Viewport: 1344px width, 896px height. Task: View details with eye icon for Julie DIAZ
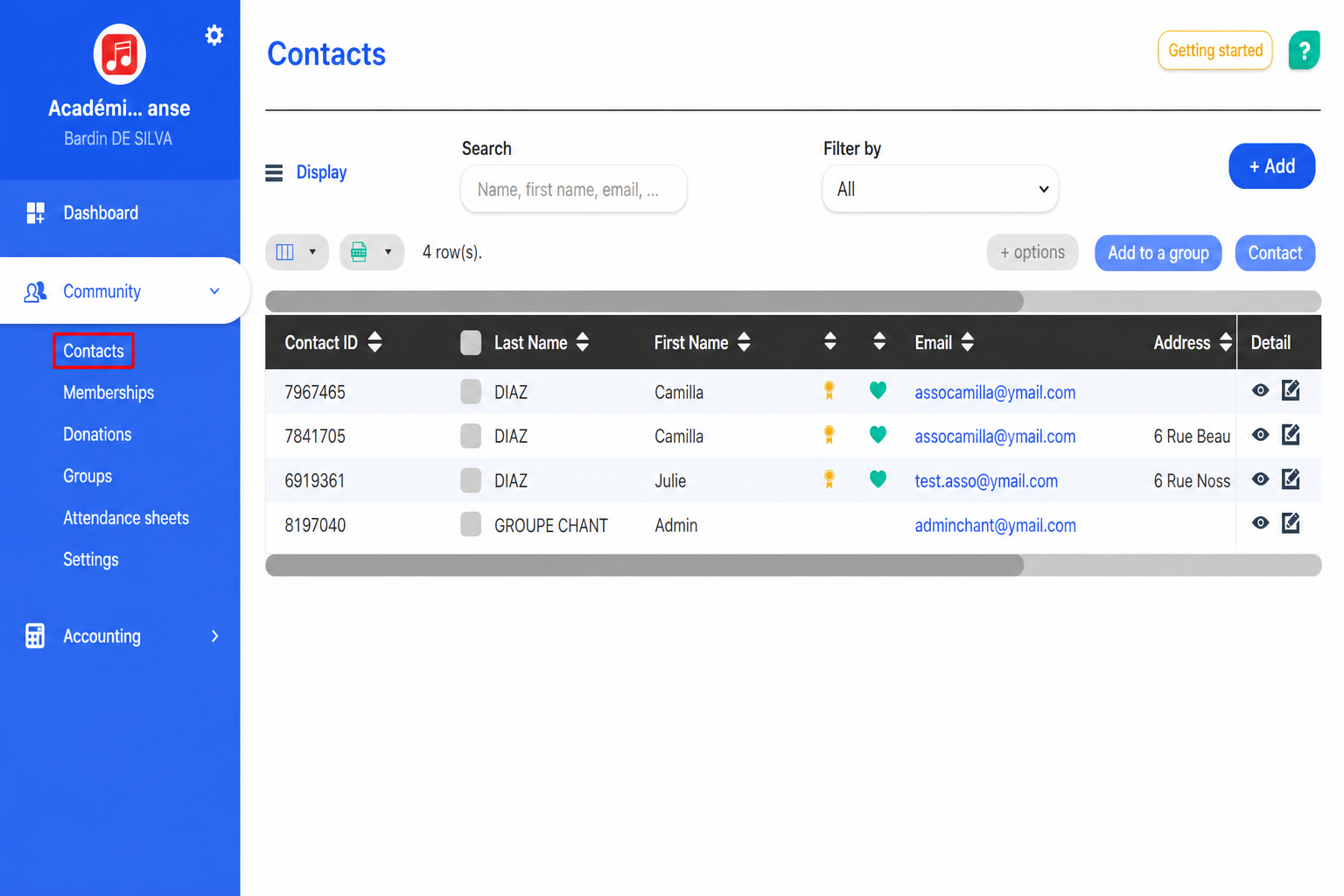point(1260,479)
